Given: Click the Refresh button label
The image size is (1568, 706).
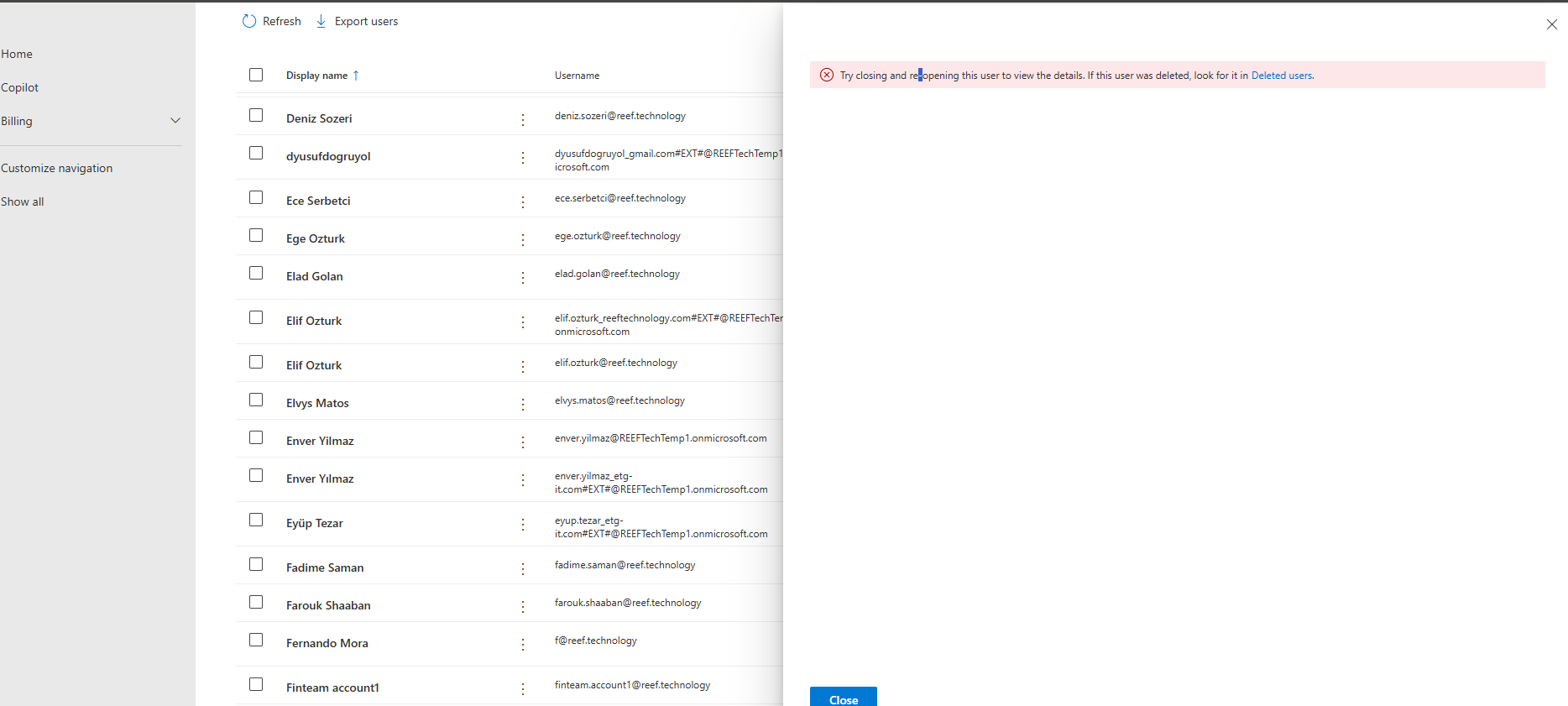Looking at the screenshot, I should coord(282,21).
